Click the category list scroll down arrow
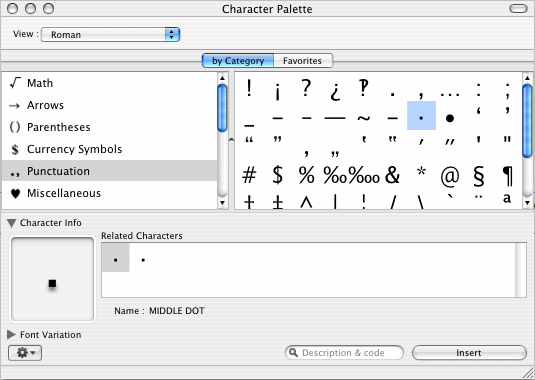Image resolution: width=535 pixels, height=380 pixels. (x=222, y=203)
